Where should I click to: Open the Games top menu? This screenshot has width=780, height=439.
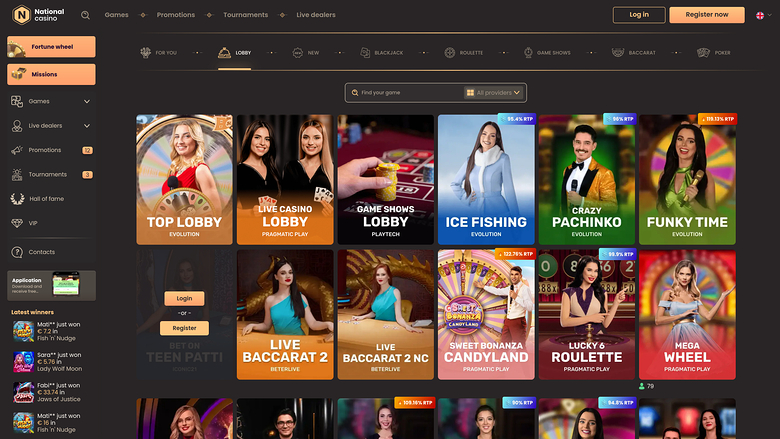116,15
